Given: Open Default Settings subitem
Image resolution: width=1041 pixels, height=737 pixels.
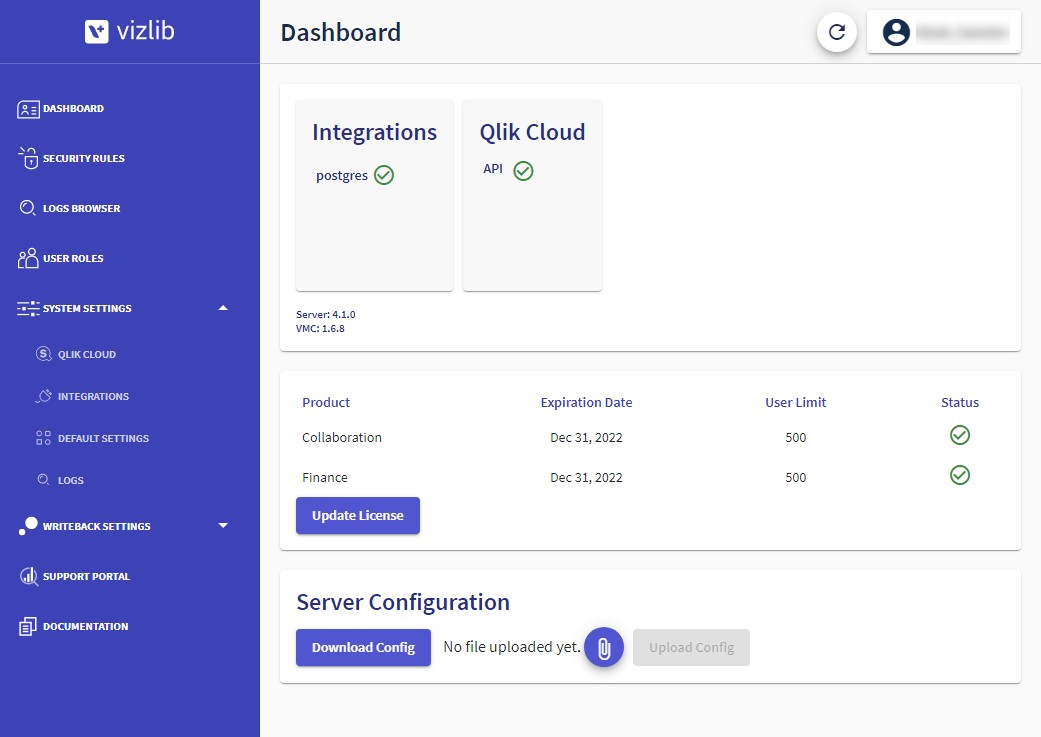Looking at the screenshot, I should (103, 438).
